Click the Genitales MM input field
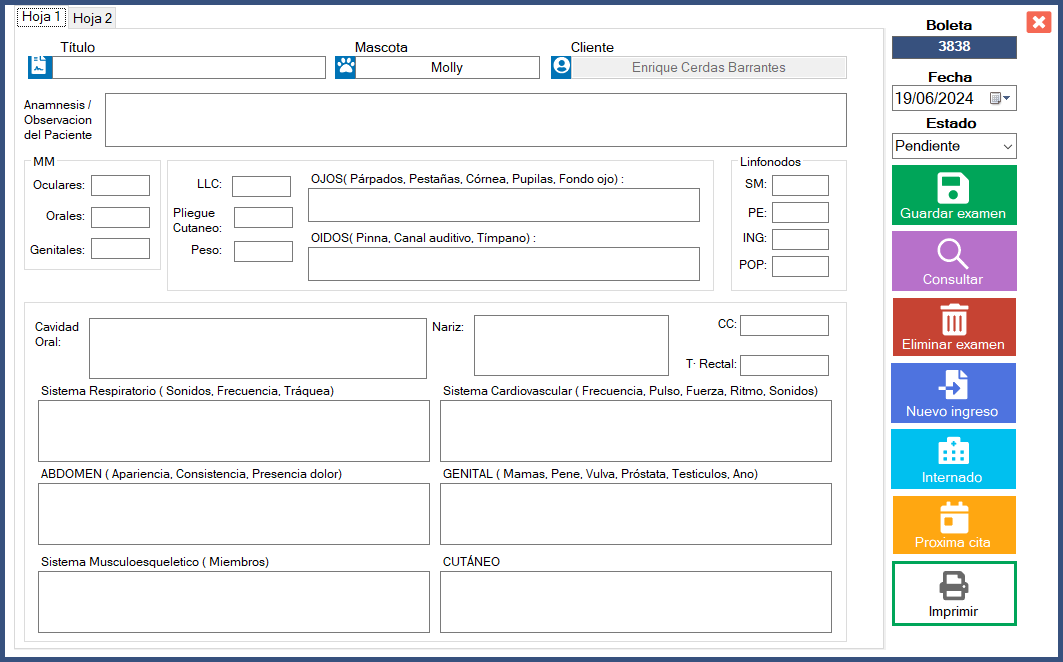Image resolution: width=1063 pixels, height=662 pixels. pos(121,248)
